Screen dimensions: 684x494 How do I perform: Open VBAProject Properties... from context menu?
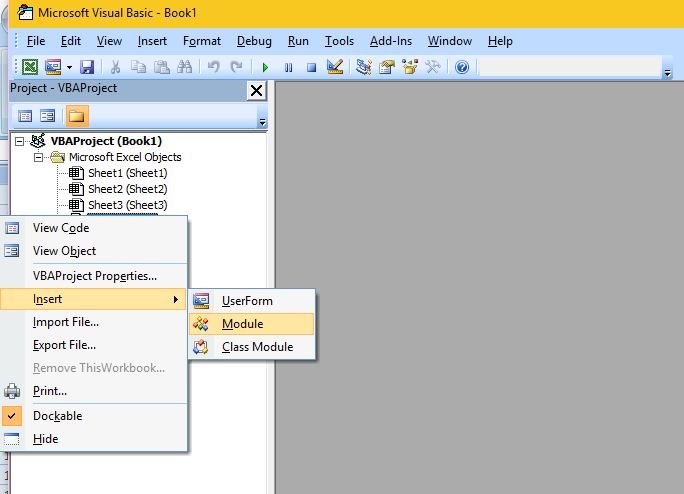pos(93,276)
